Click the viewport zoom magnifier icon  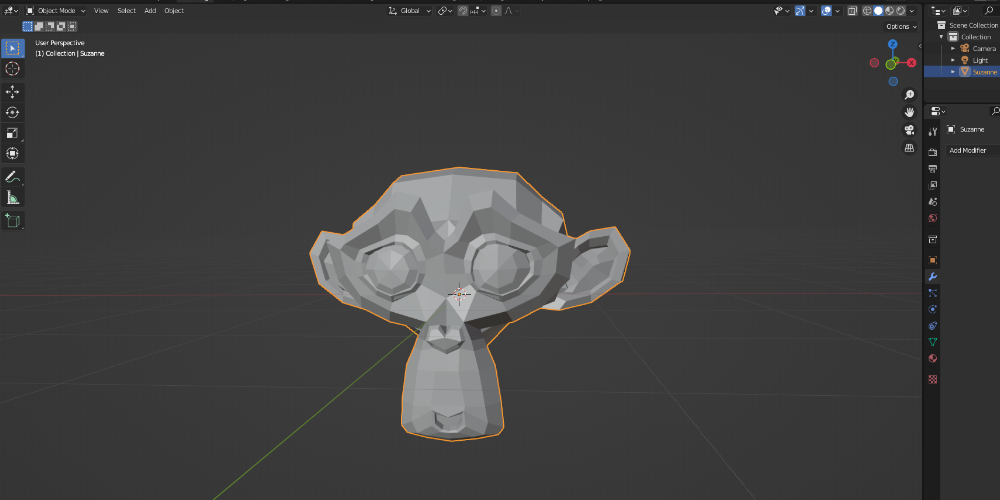(909, 95)
